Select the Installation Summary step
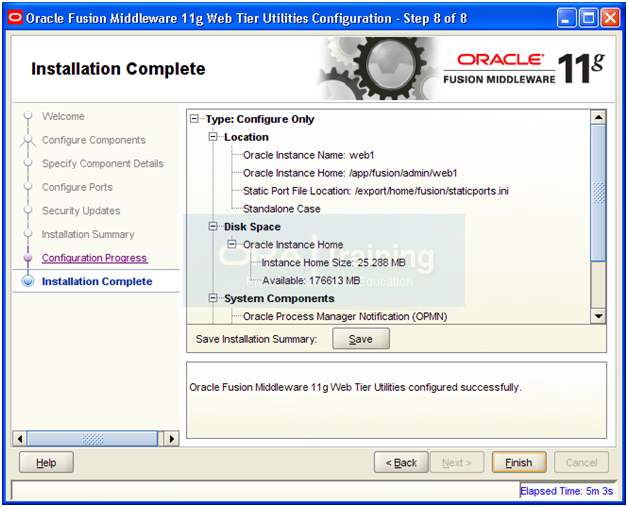The width and height of the screenshot is (628, 507). (88, 234)
